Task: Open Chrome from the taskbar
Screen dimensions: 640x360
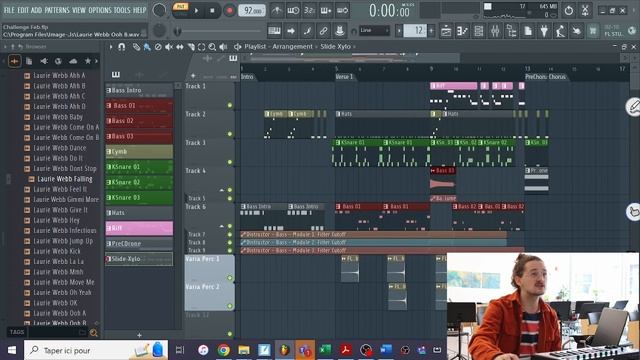Action: [223, 350]
